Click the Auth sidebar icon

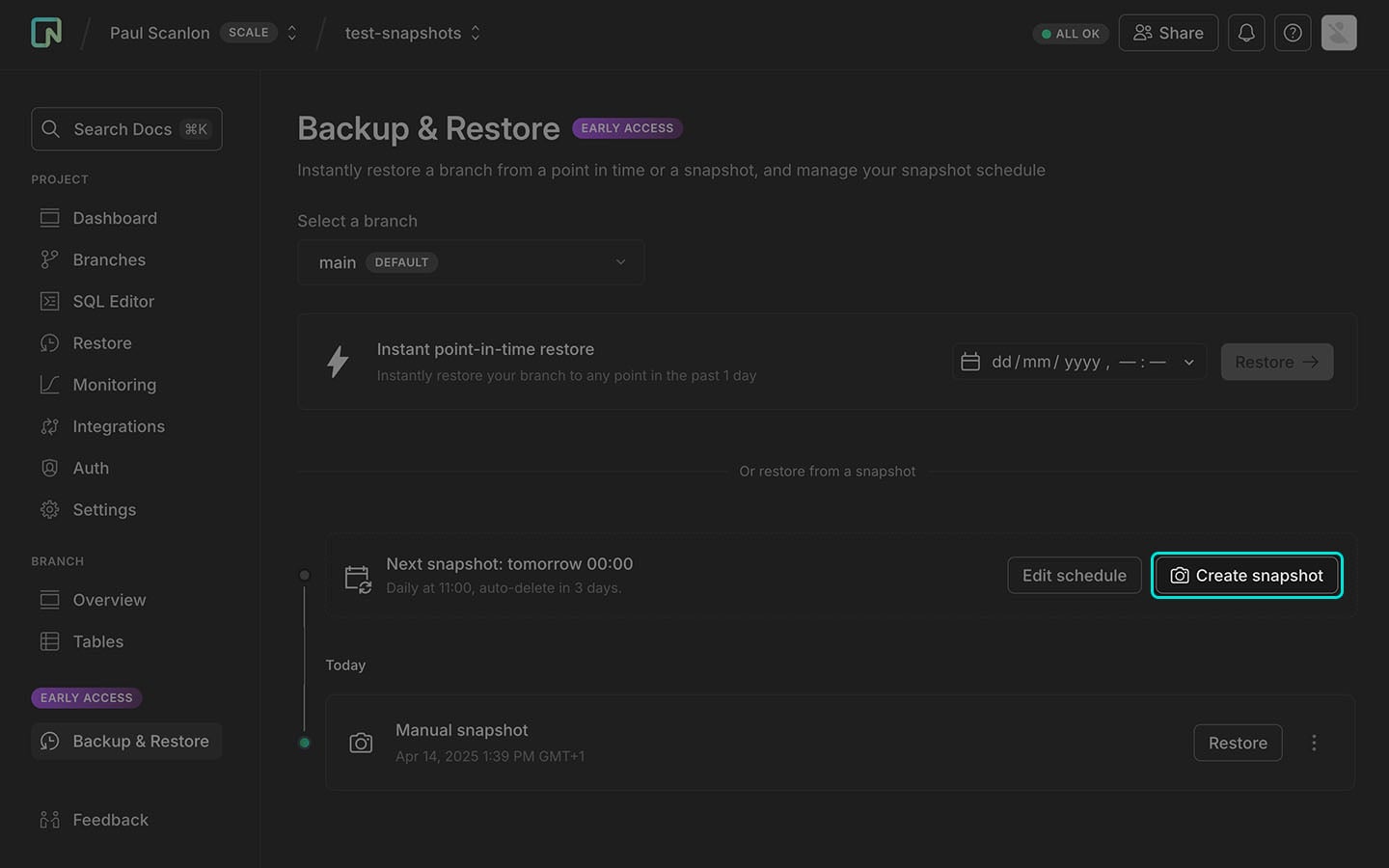[x=50, y=468]
